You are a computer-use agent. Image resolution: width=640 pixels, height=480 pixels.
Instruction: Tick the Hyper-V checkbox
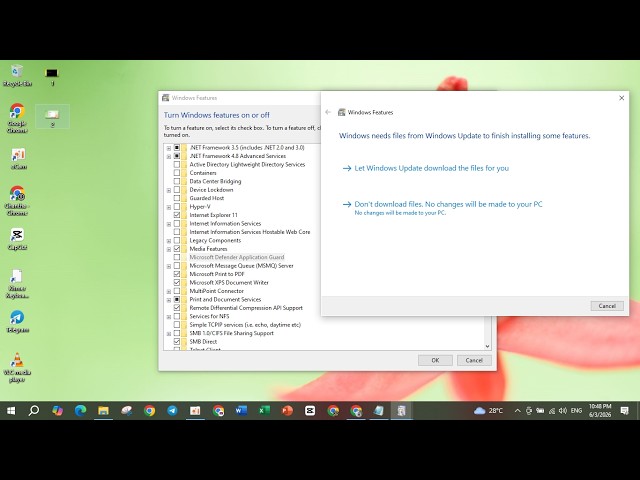(177, 207)
